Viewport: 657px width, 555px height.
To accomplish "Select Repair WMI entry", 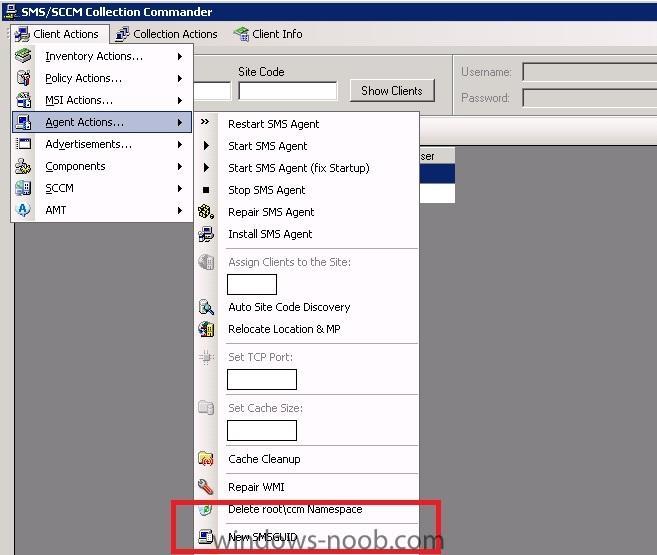I will (307, 487).
